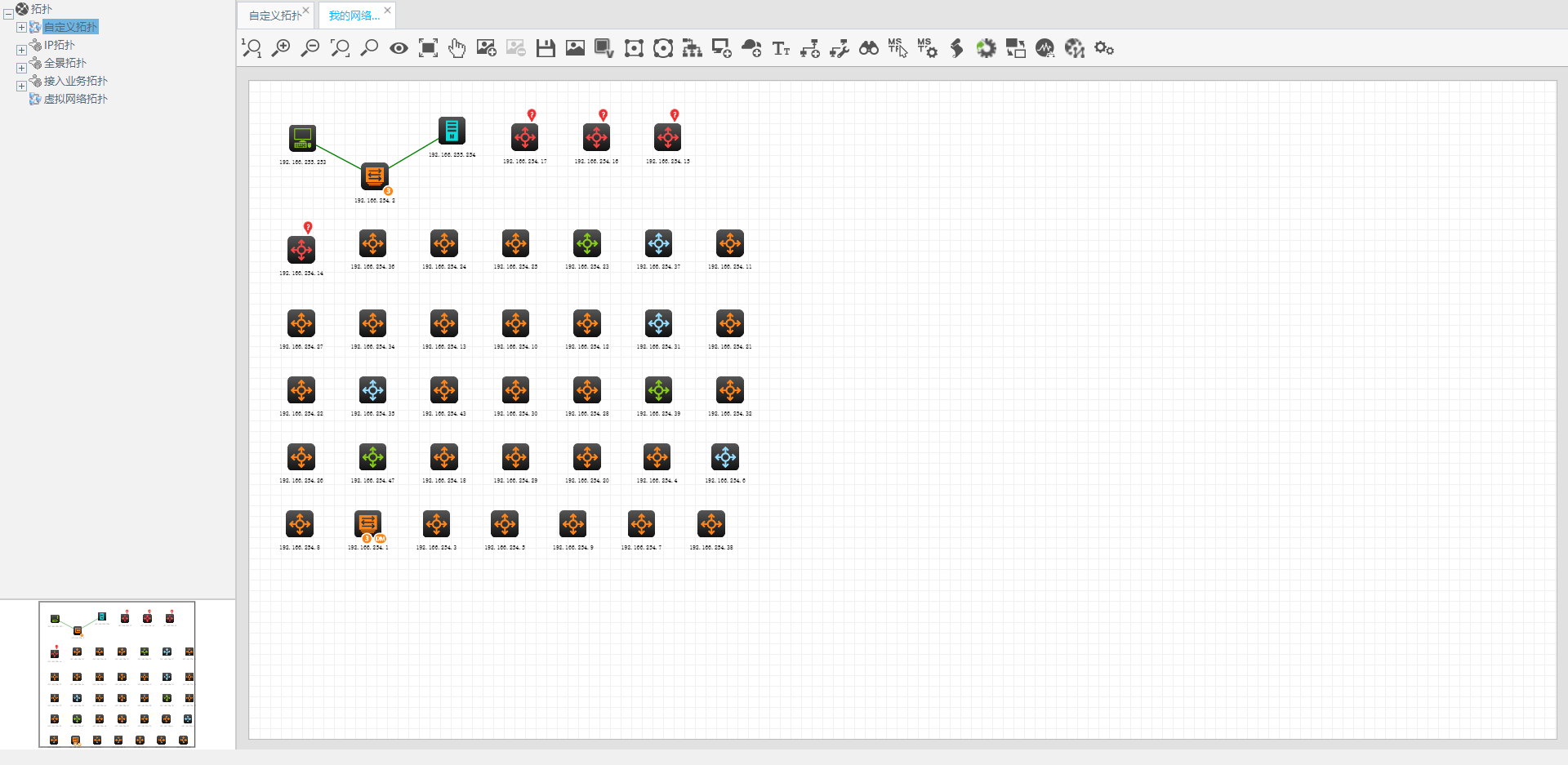This screenshot has width=1568, height=765.
Task: Close the 自定义拓扑 tab
Action: pyautogui.click(x=306, y=11)
